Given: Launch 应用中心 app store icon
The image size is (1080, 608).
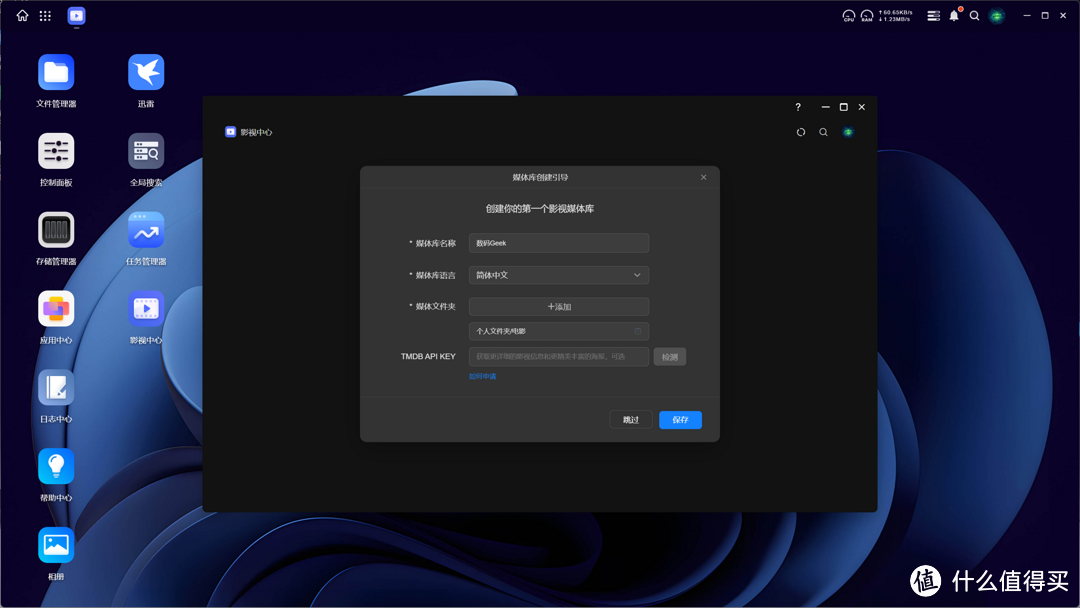Looking at the screenshot, I should pyautogui.click(x=56, y=309).
